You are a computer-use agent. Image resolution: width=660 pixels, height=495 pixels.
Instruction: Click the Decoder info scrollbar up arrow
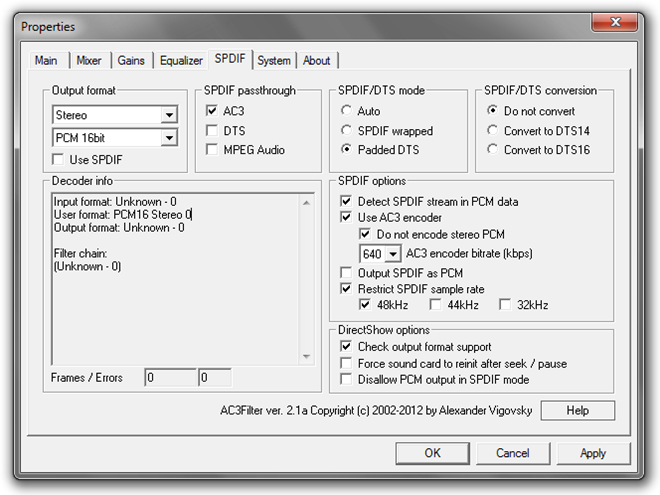point(306,203)
